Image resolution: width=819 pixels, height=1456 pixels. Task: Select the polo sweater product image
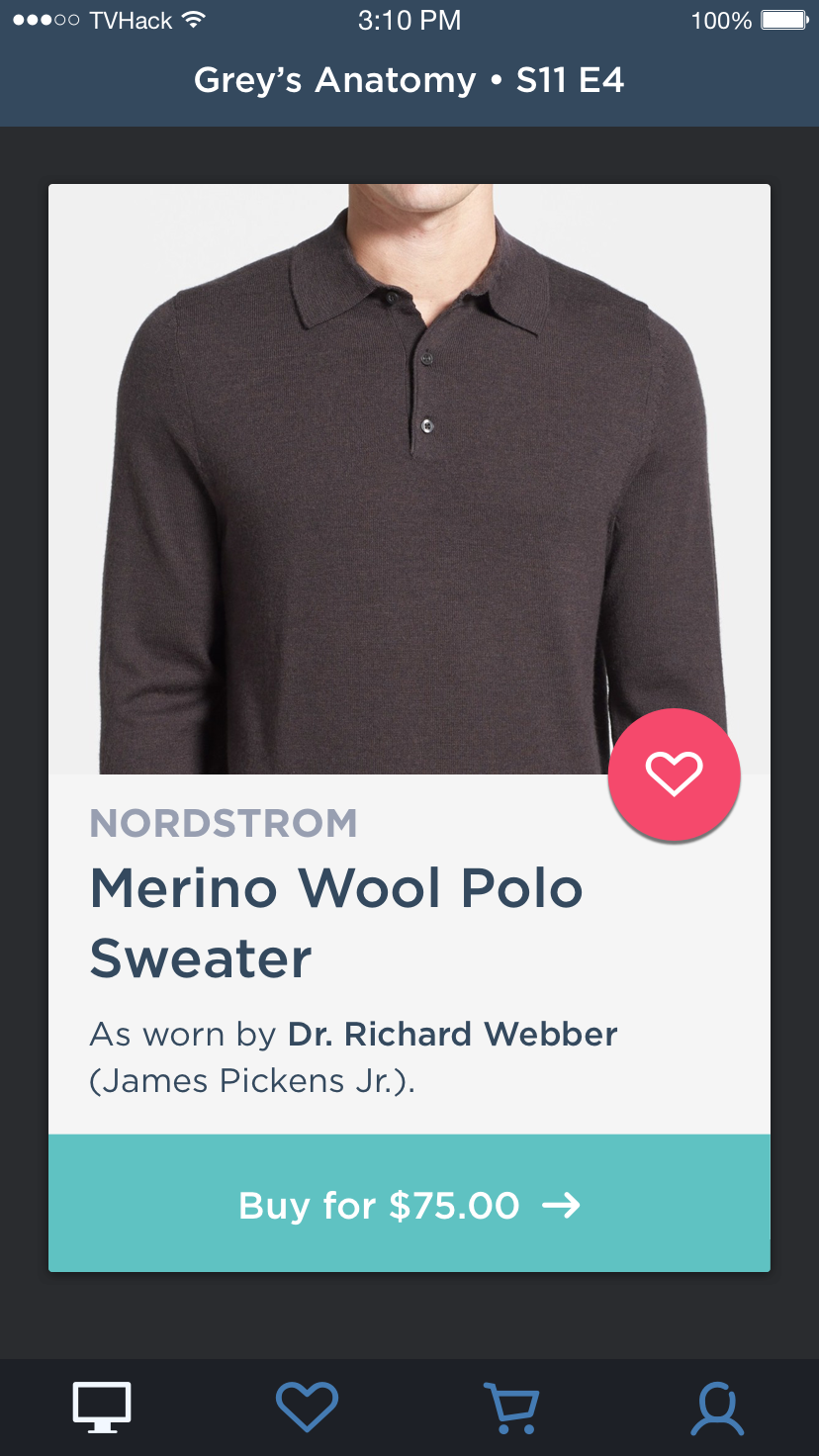409,479
